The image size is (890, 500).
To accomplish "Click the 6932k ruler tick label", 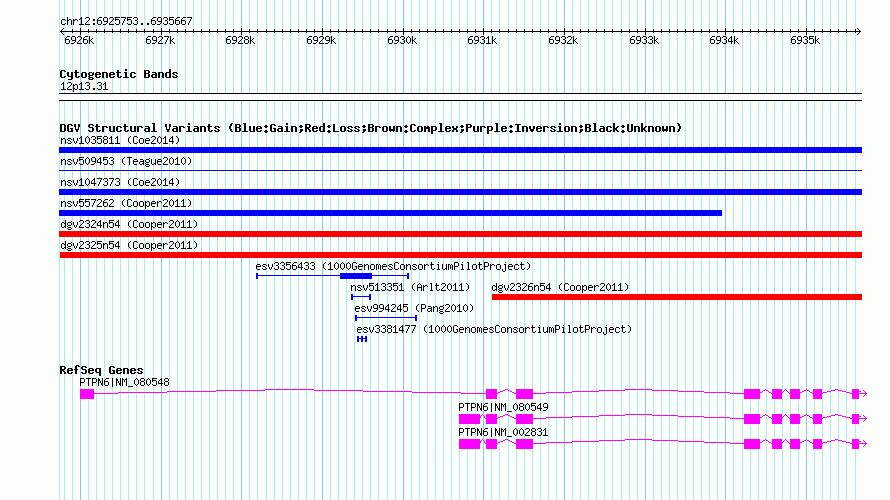I will click(563, 40).
